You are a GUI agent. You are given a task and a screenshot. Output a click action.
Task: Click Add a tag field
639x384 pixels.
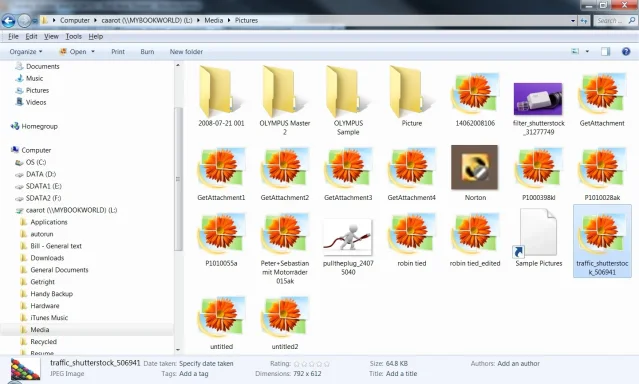(x=194, y=373)
